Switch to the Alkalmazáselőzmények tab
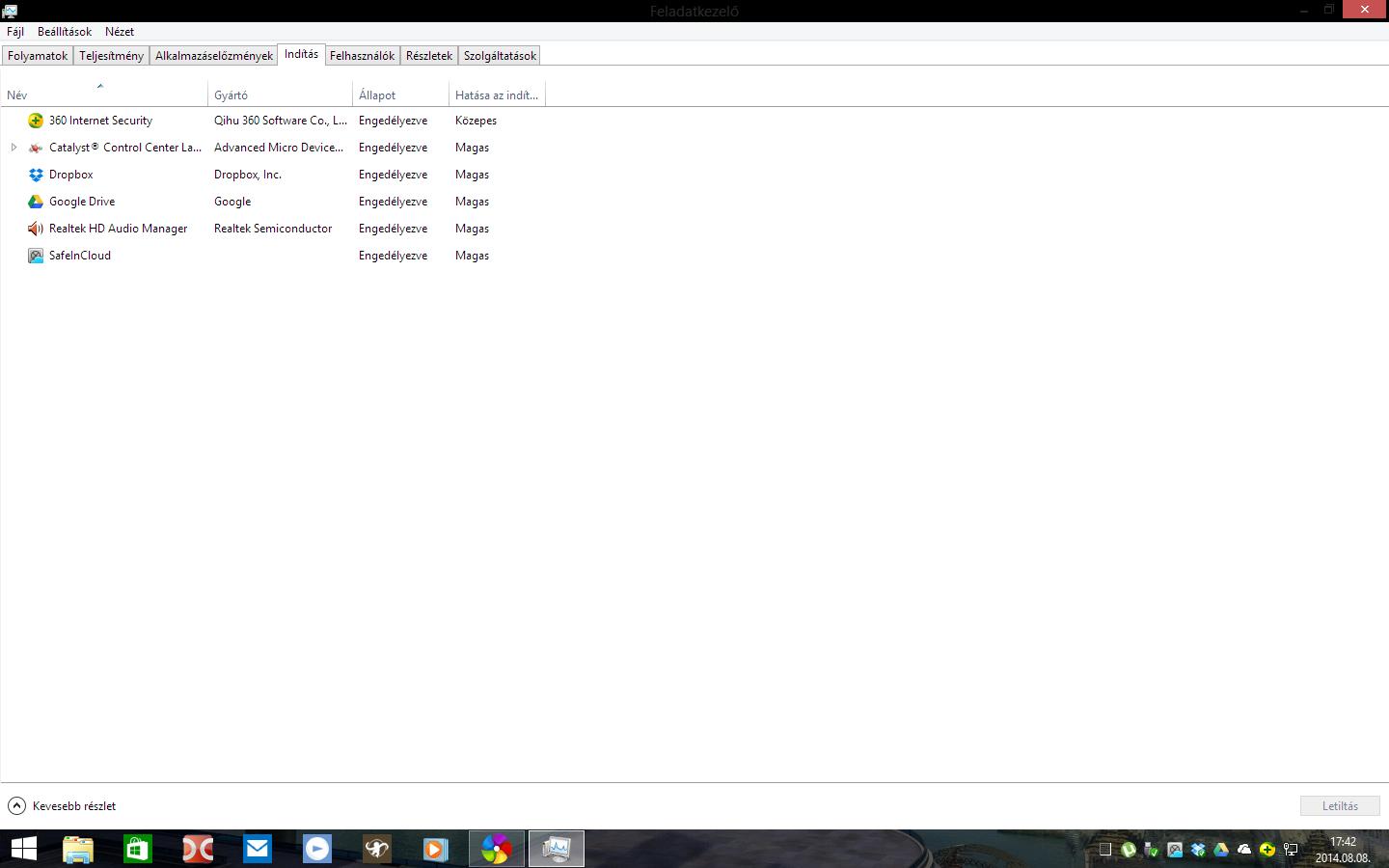Screen dimensions: 1389x868 coord(214,56)
